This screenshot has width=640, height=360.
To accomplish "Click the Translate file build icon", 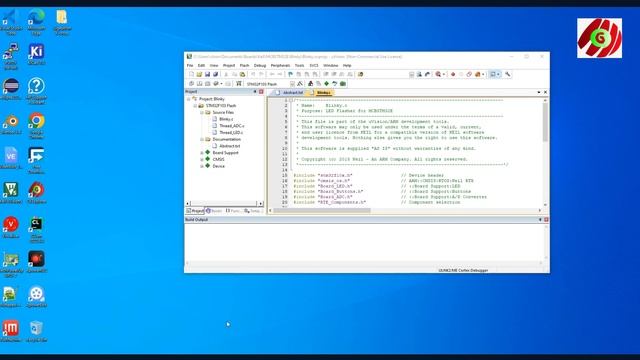I will [191, 84].
